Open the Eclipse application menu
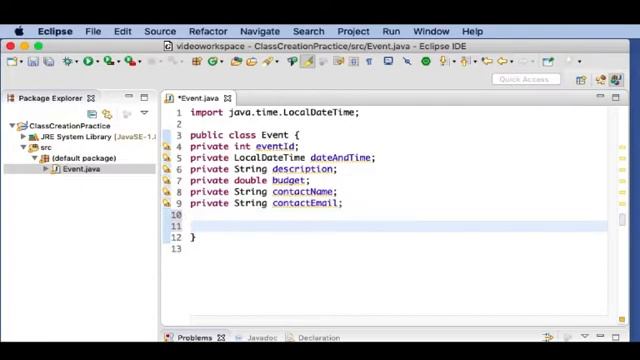The height and width of the screenshot is (360, 640). [x=55, y=31]
